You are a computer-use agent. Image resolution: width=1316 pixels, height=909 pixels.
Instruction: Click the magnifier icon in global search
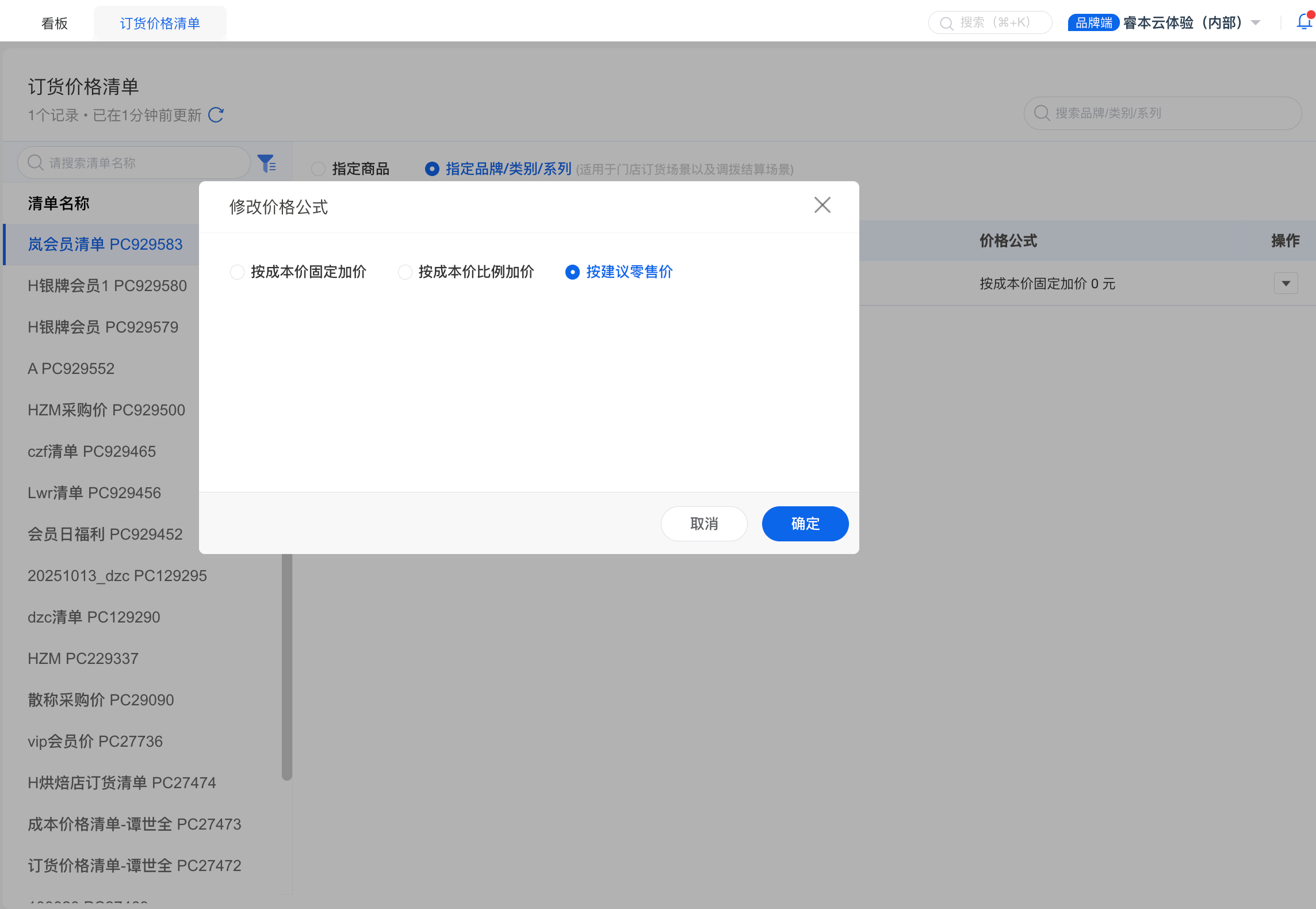point(946,23)
